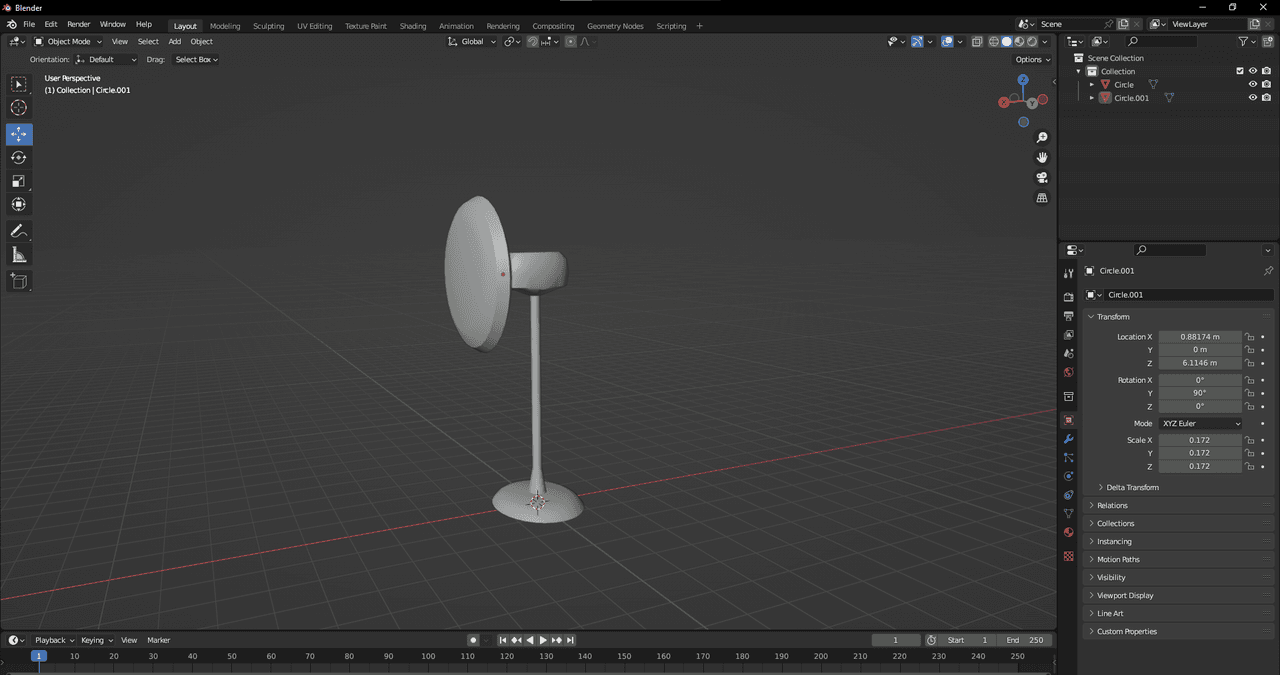Activate the Rotate tool
The height and width of the screenshot is (675, 1280).
19,157
